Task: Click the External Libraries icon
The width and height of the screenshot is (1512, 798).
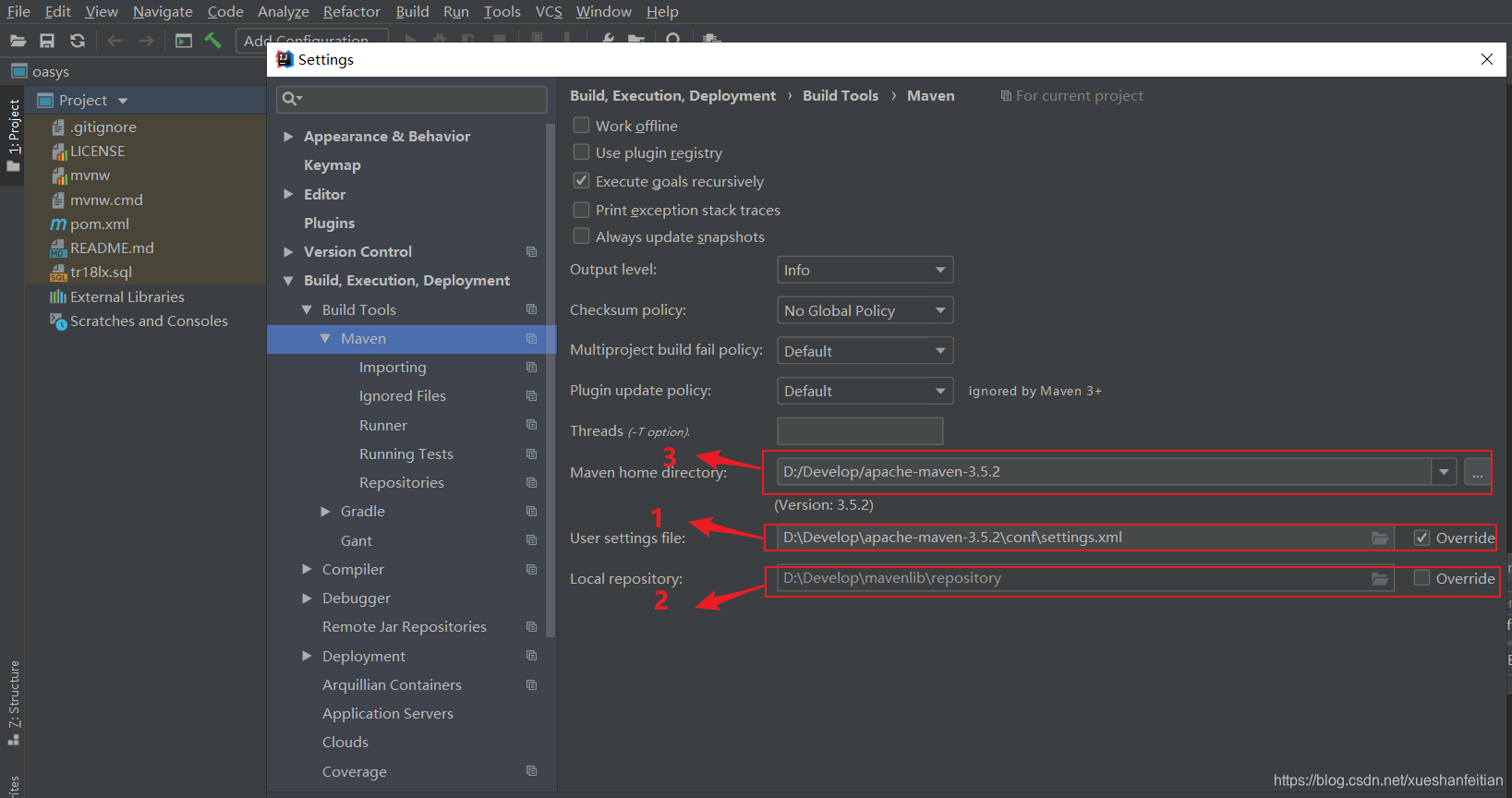Action: tap(57, 296)
